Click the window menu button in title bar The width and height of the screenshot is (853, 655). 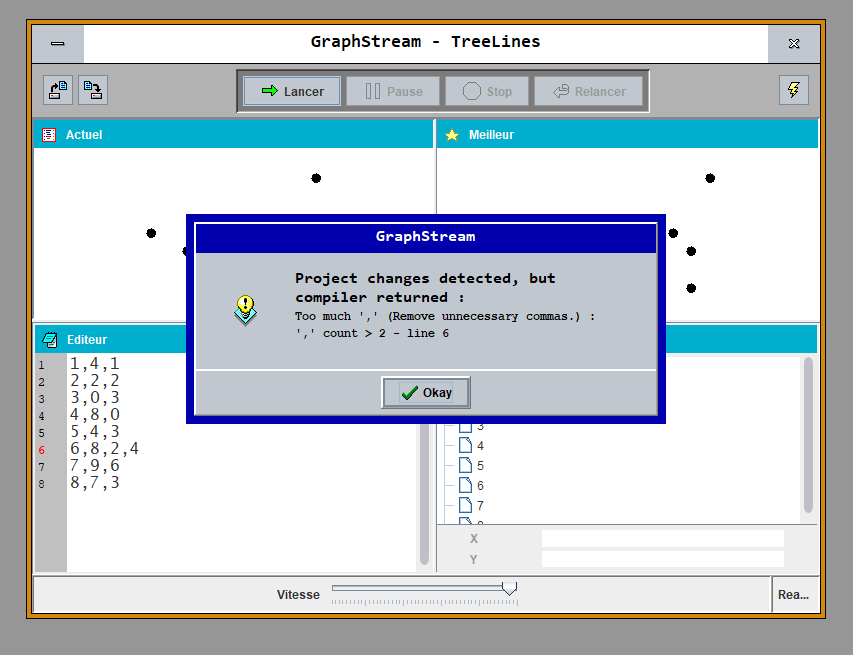tap(58, 43)
